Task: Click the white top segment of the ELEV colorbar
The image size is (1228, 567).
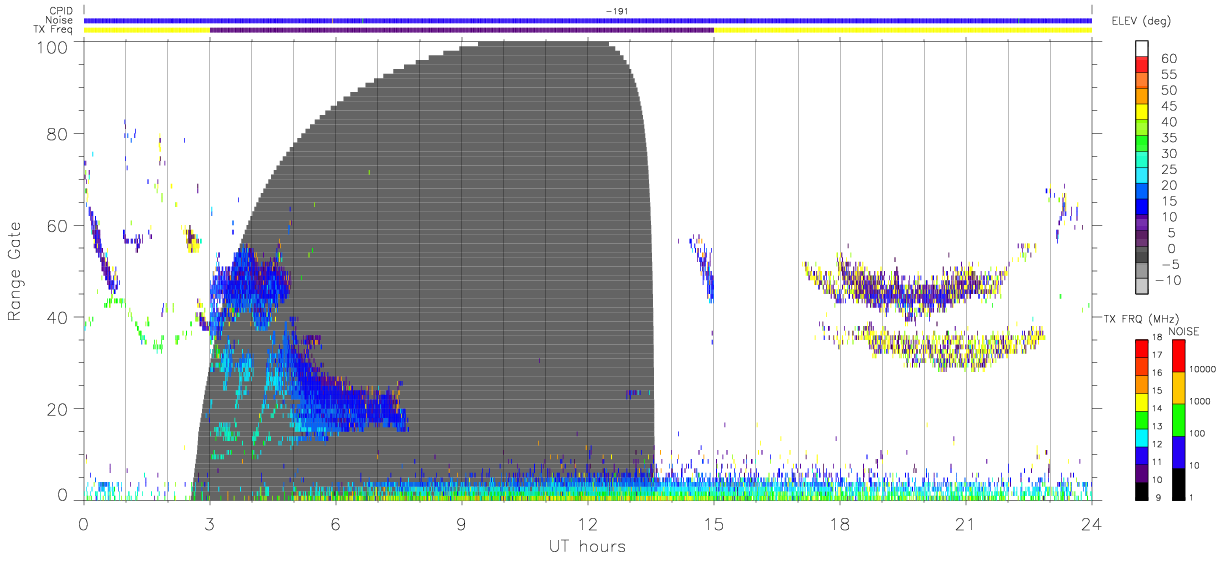Action: click(1141, 49)
